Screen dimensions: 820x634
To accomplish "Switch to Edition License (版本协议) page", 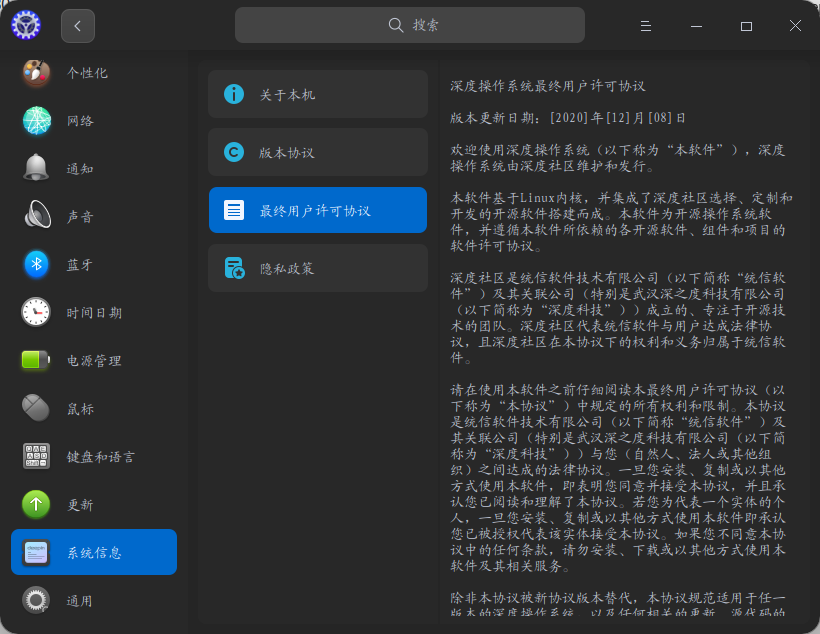I will [317, 153].
